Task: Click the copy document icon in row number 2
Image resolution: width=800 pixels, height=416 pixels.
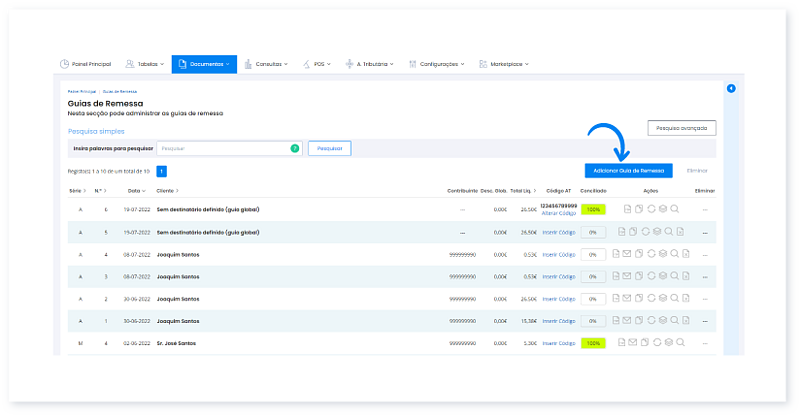Action: tap(639, 298)
